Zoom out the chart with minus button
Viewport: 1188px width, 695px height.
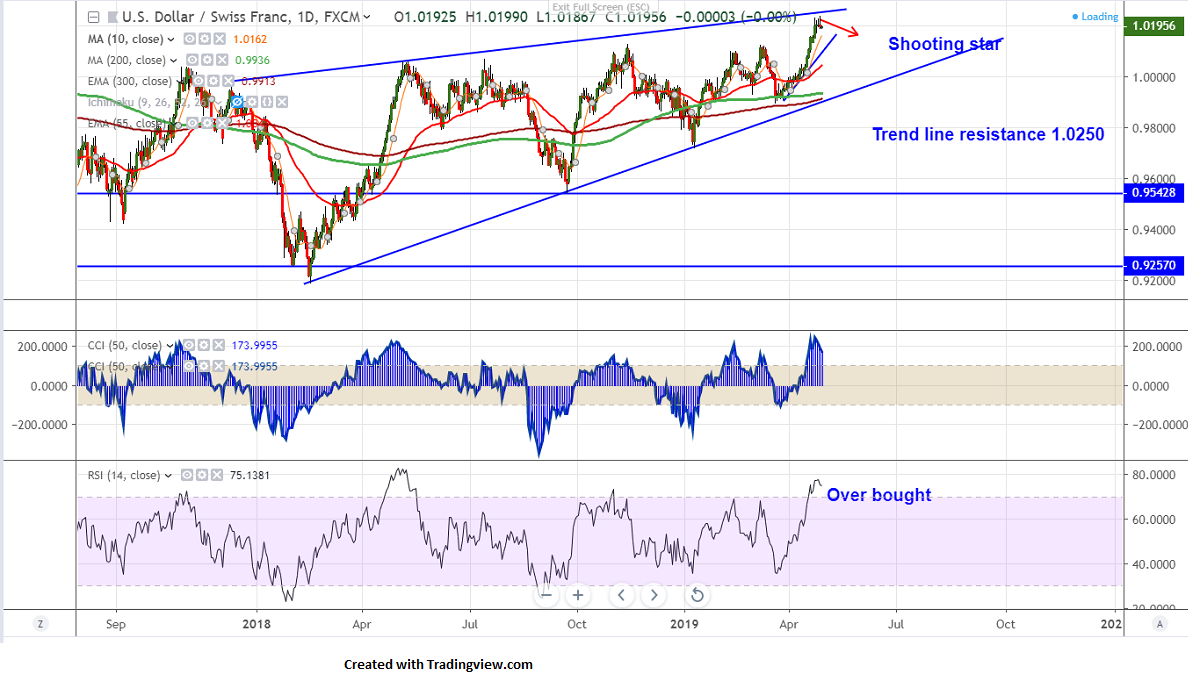pos(546,595)
